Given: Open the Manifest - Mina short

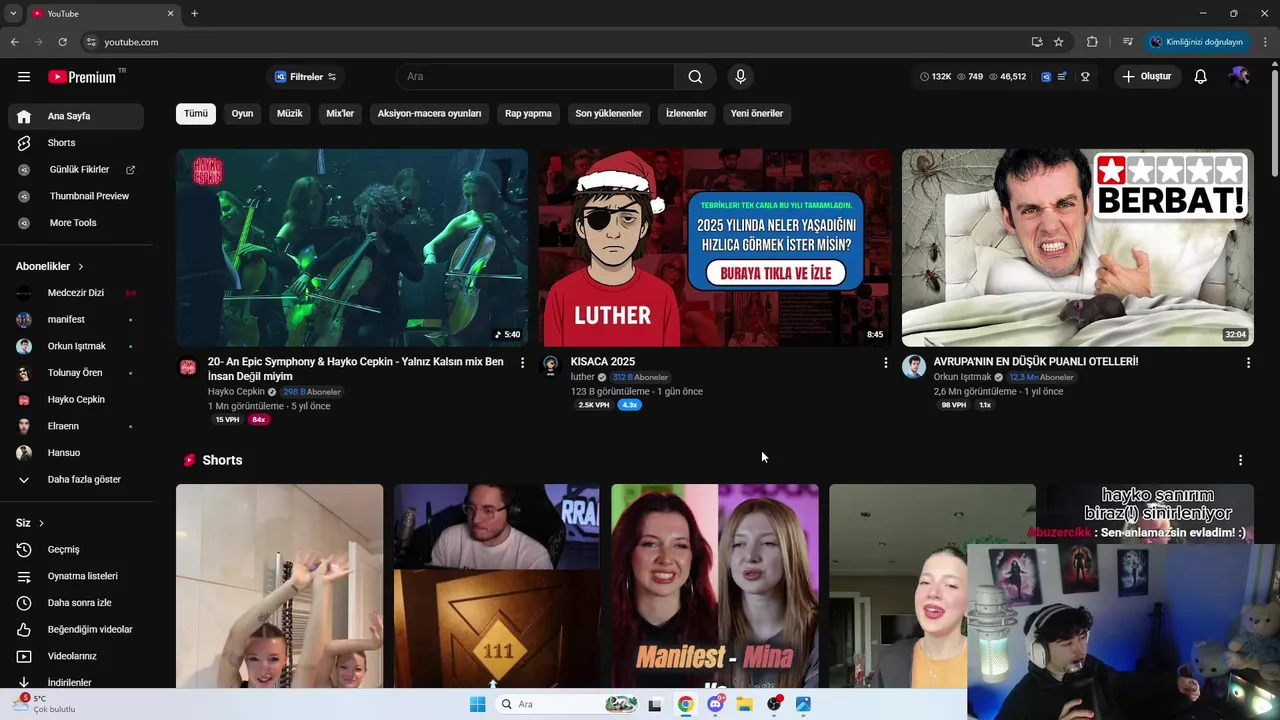Looking at the screenshot, I should 714,586.
